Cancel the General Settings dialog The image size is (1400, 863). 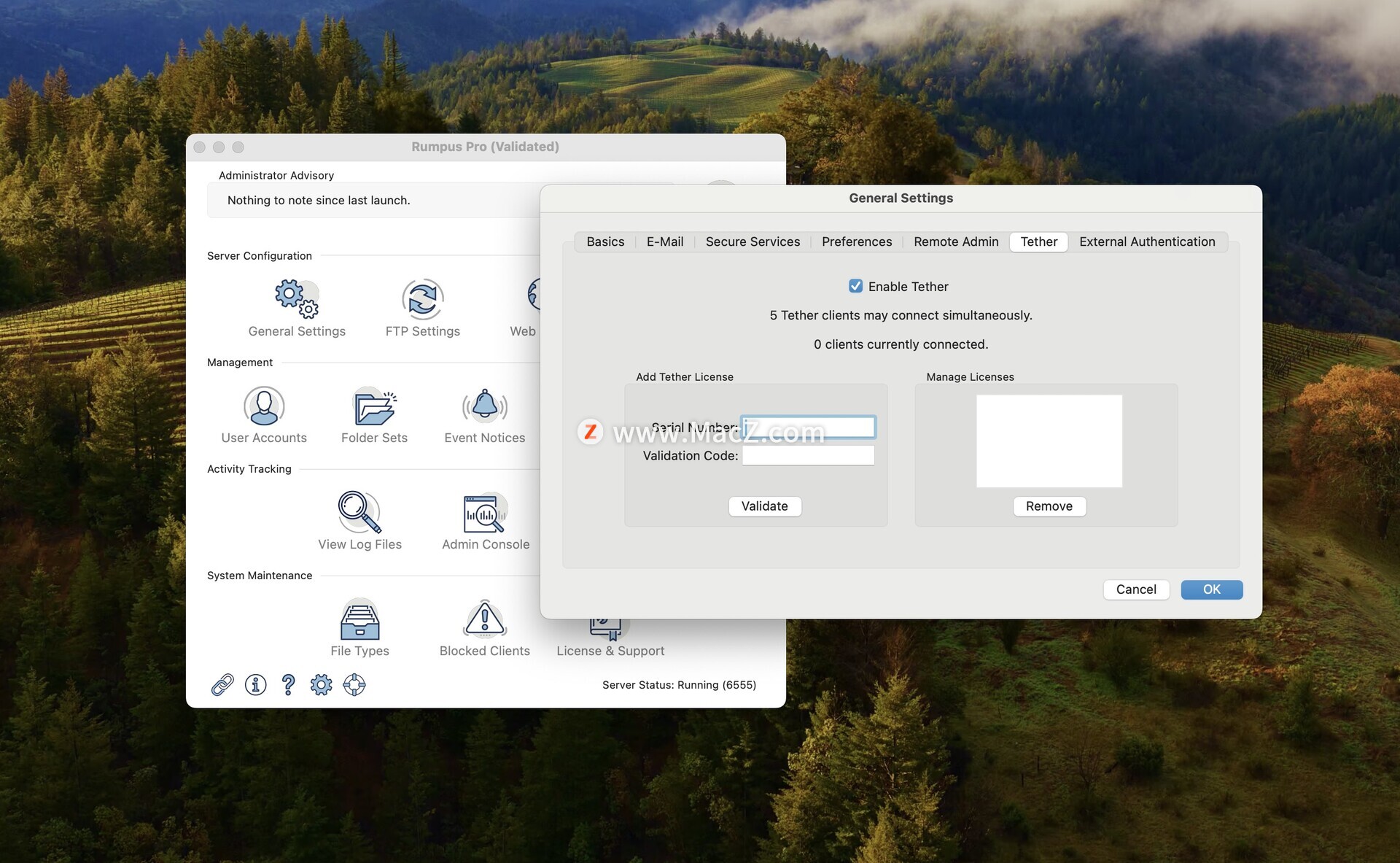click(x=1136, y=589)
